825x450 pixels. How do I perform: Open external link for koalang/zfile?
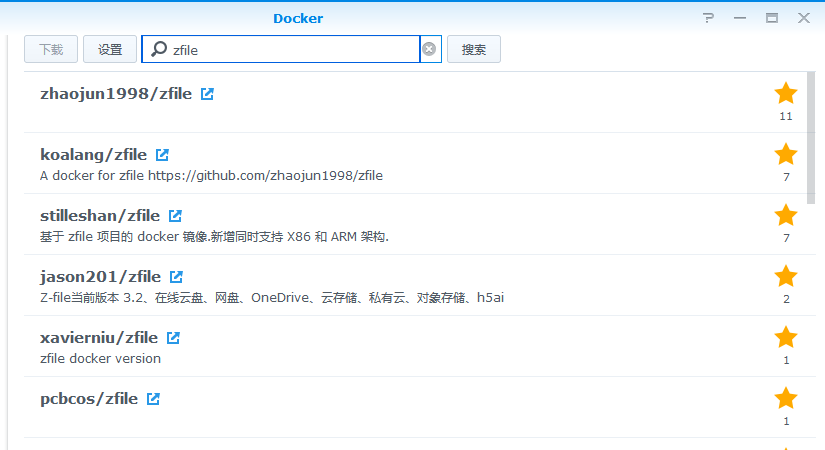pyautogui.click(x=162, y=155)
